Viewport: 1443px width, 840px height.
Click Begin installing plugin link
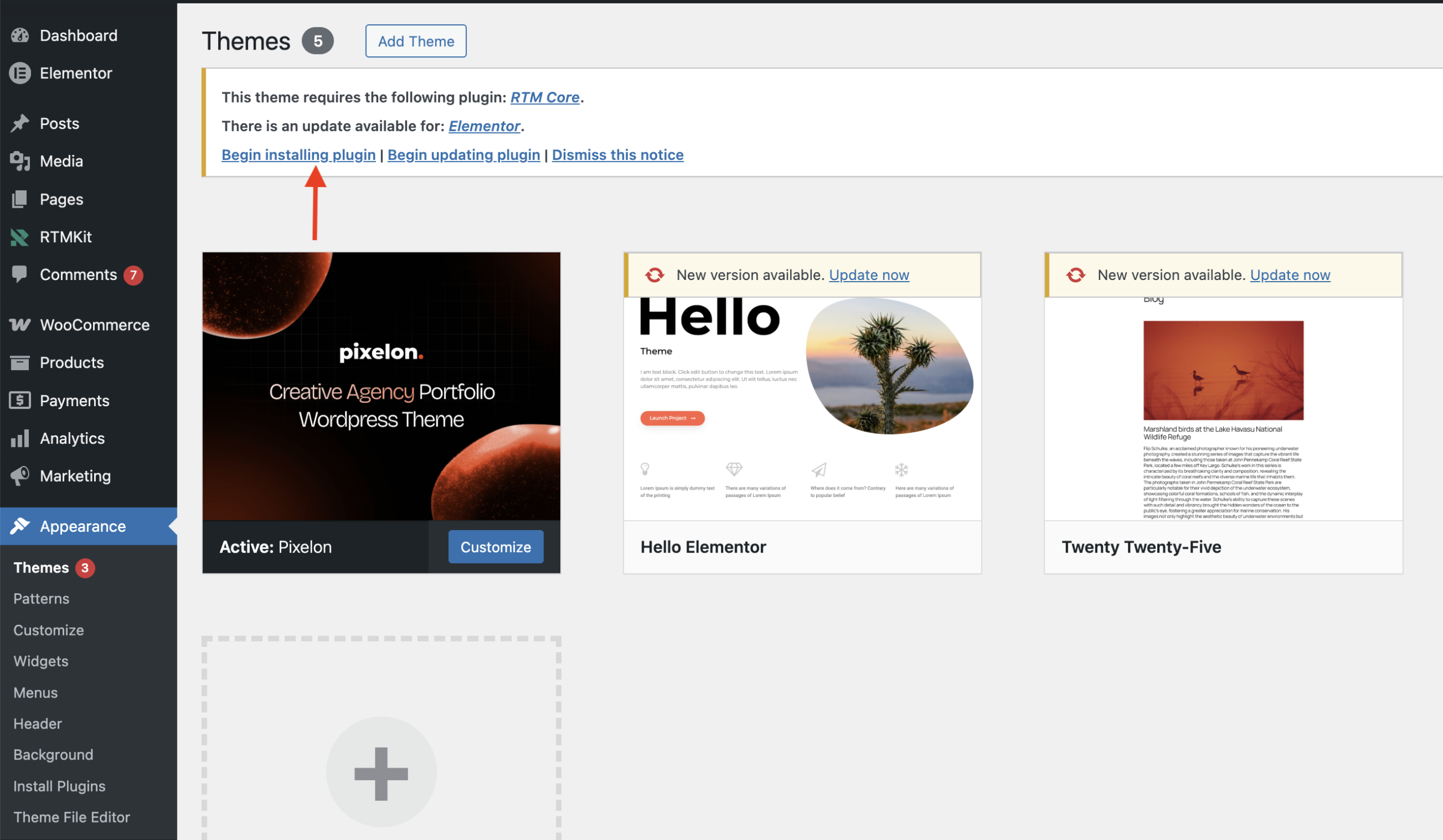coord(298,155)
